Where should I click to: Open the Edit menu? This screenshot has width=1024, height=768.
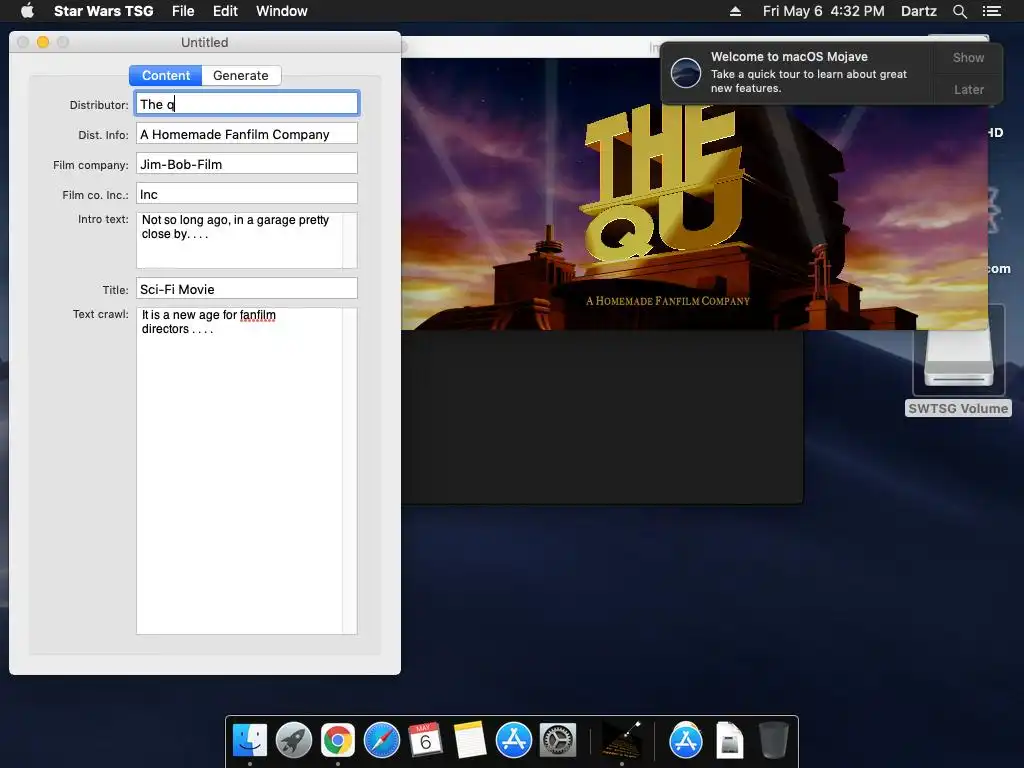point(225,11)
